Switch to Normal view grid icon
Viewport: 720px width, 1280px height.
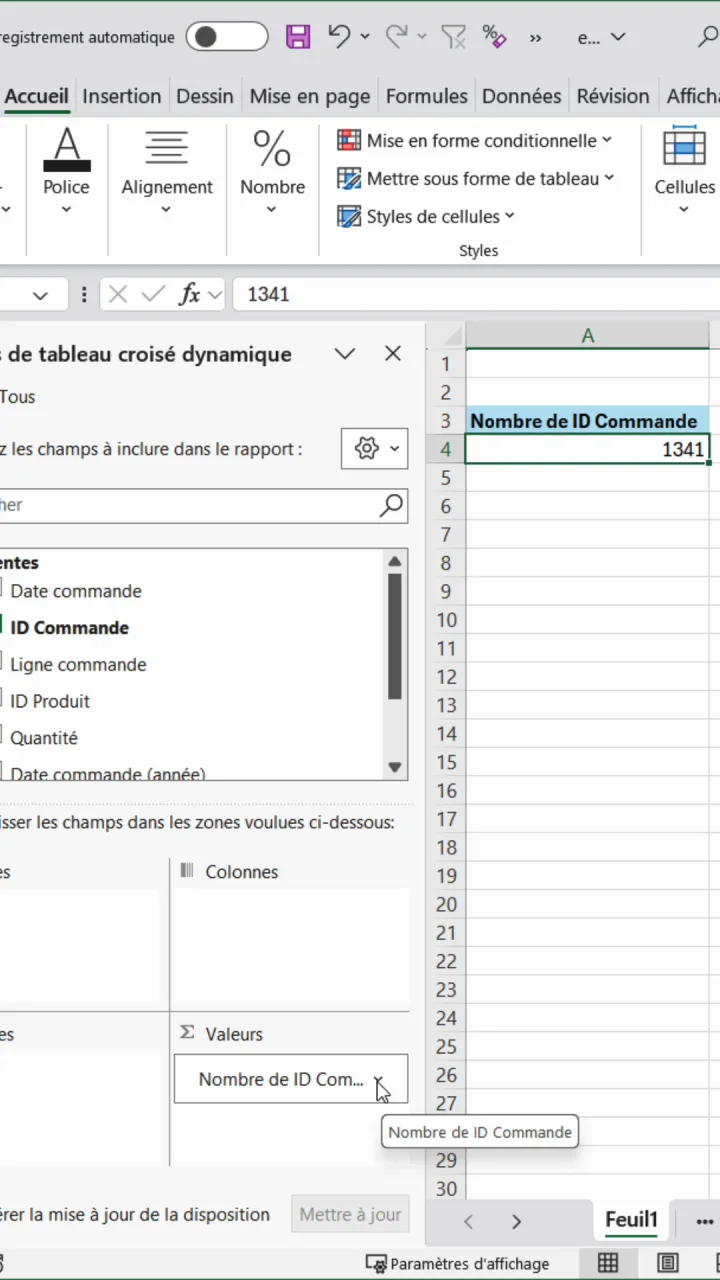tap(608, 1263)
